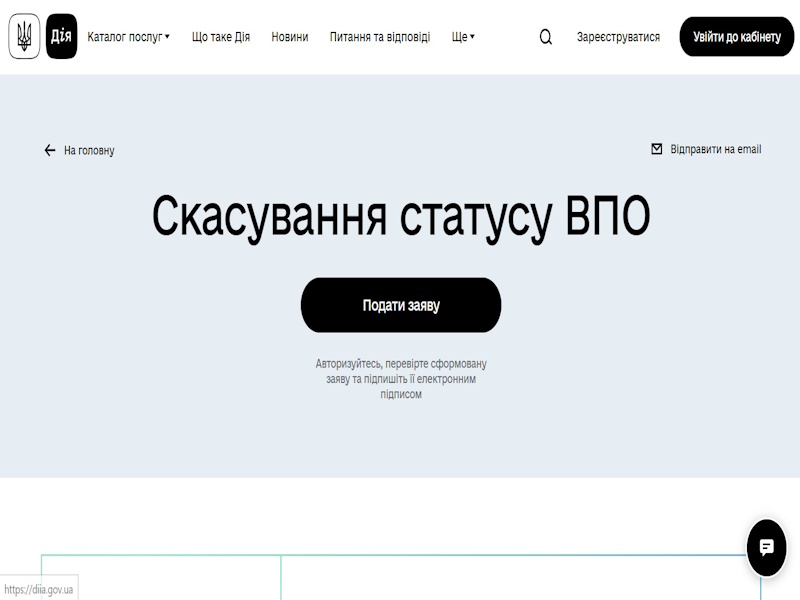This screenshot has width=800, height=600.
Task: Open the Дія home logo
Action: point(61,36)
